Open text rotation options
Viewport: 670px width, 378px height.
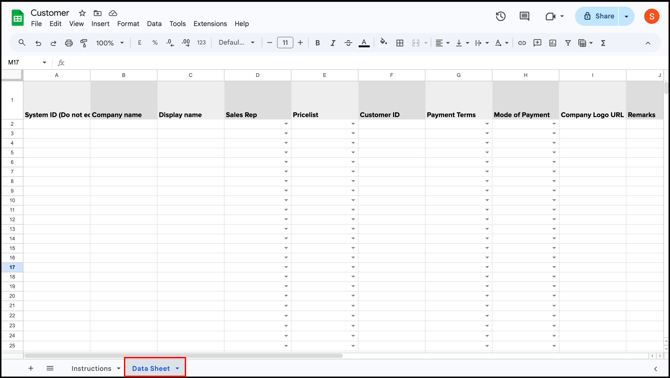click(501, 43)
